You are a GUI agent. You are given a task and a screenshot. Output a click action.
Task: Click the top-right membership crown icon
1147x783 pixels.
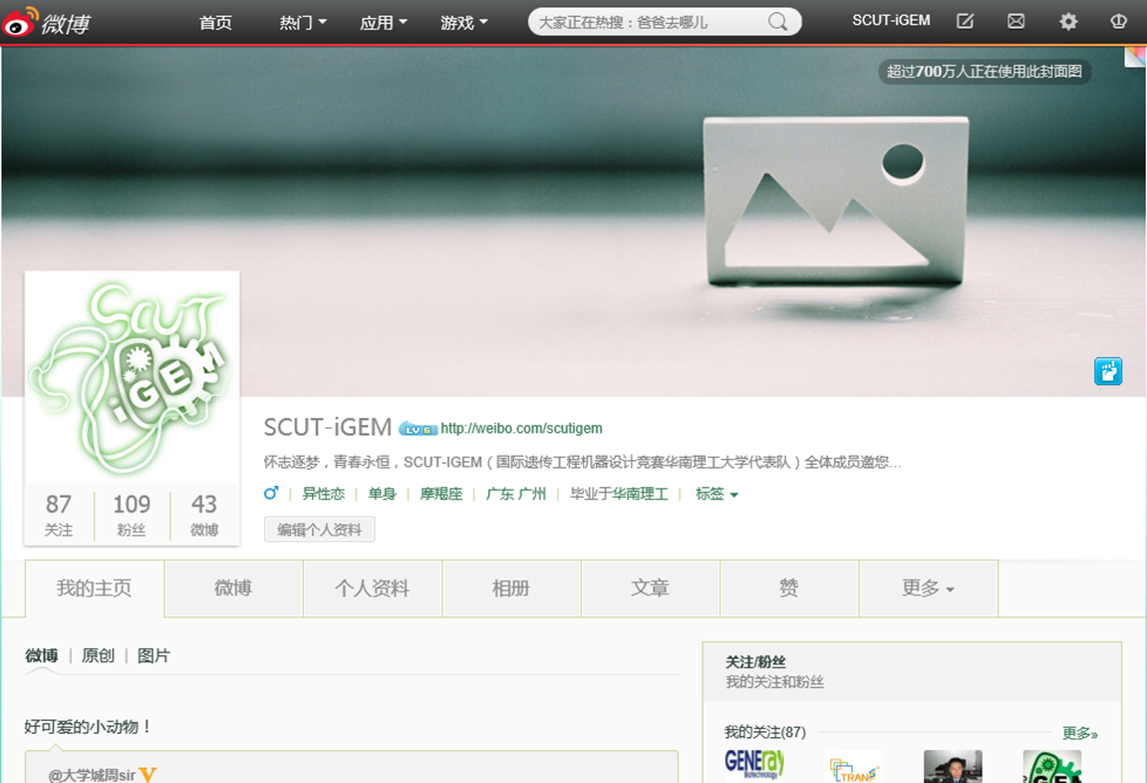coord(1118,21)
